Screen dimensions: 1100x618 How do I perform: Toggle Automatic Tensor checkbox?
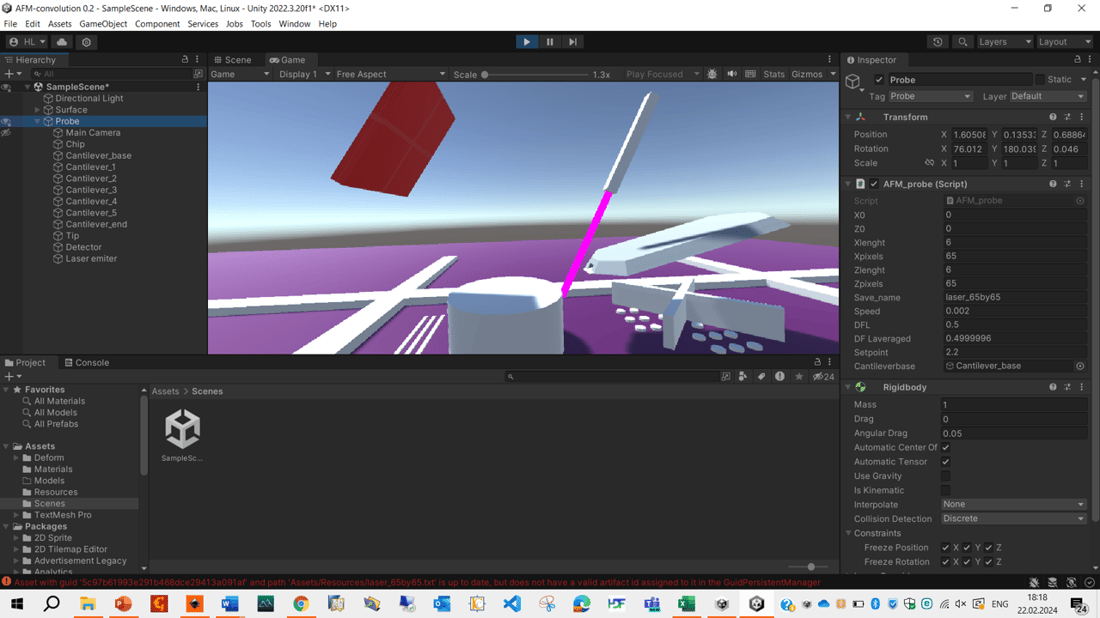[x=946, y=462]
